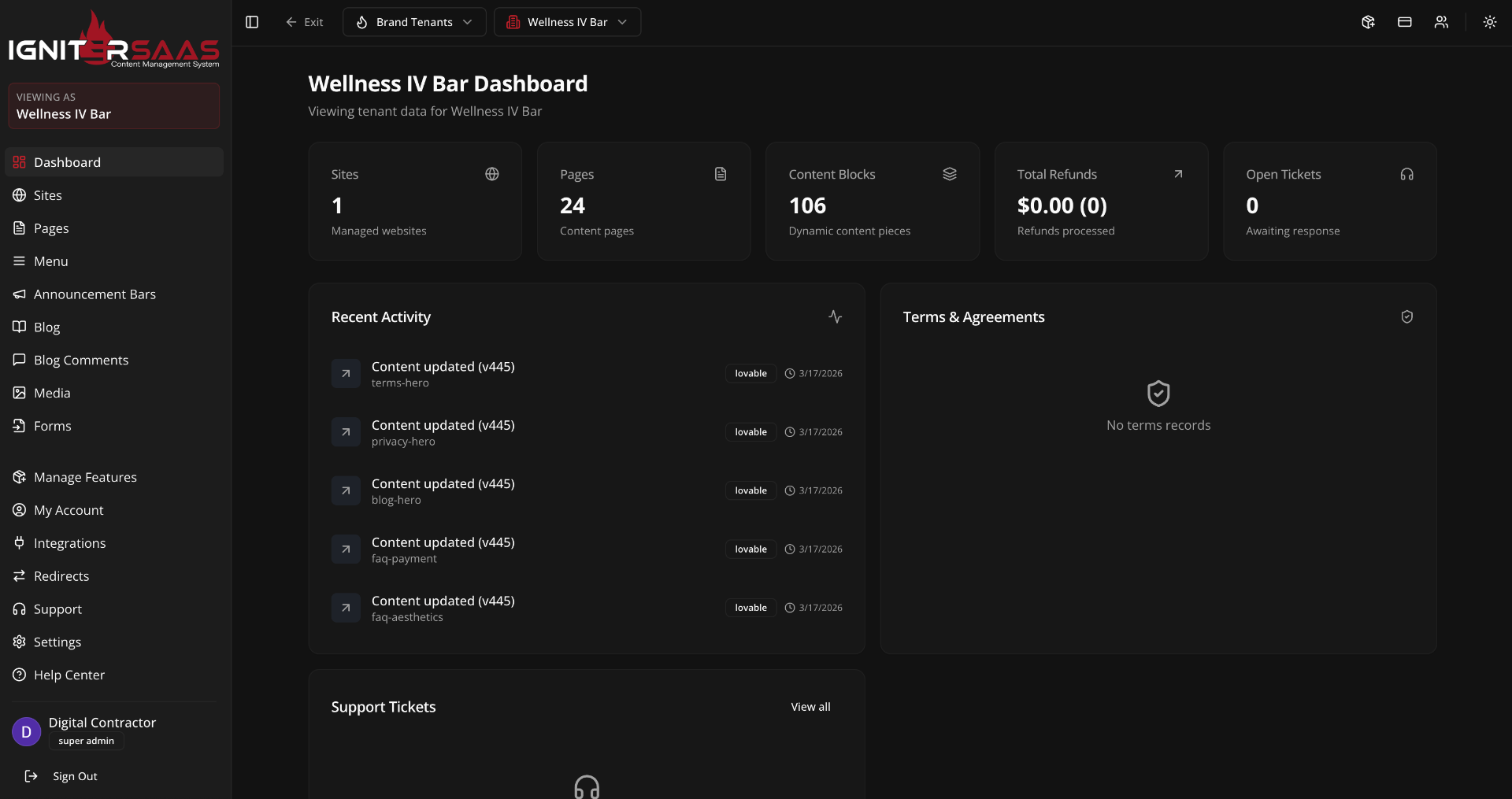Open the Brand Tenants dropdown
The height and width of the screenshot is (799, 1512).
coord(414,22)
